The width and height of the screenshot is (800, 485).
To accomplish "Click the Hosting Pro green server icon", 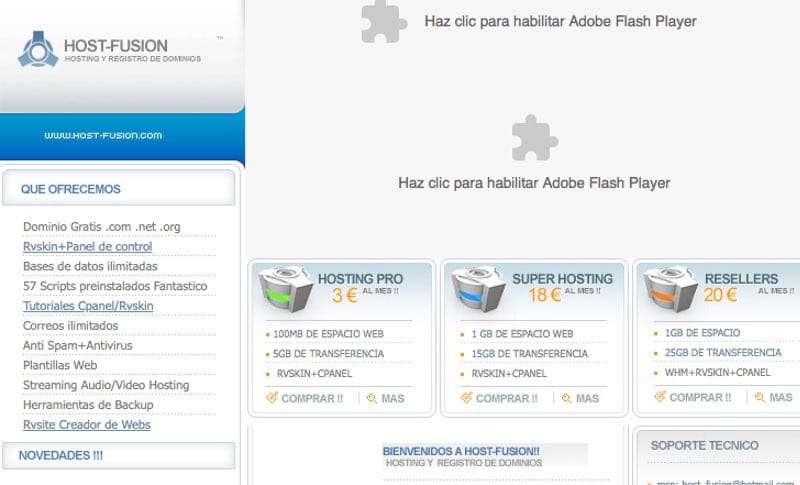I will (x=285, y=288).
